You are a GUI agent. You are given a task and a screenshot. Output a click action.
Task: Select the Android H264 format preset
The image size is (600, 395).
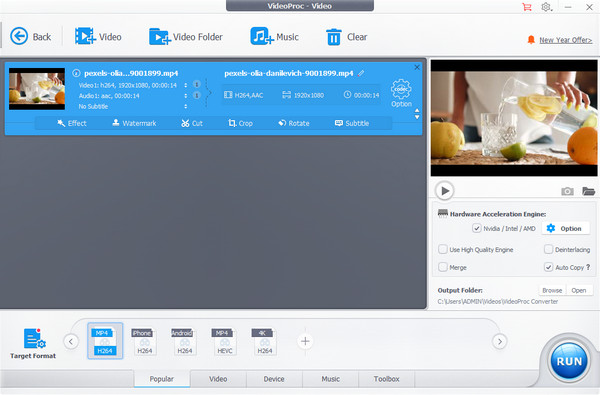(x=184, y=341)
